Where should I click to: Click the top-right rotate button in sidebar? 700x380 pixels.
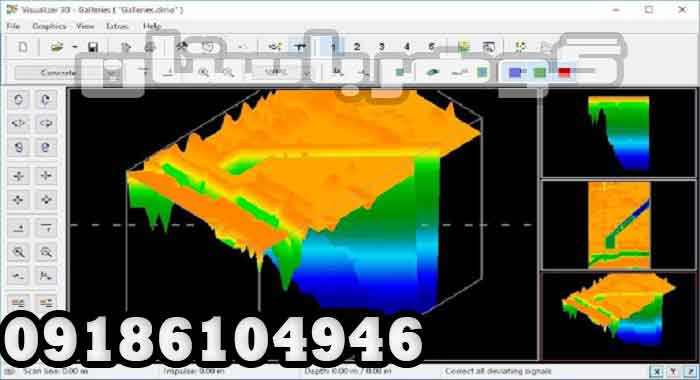click(x=46, y=100)
